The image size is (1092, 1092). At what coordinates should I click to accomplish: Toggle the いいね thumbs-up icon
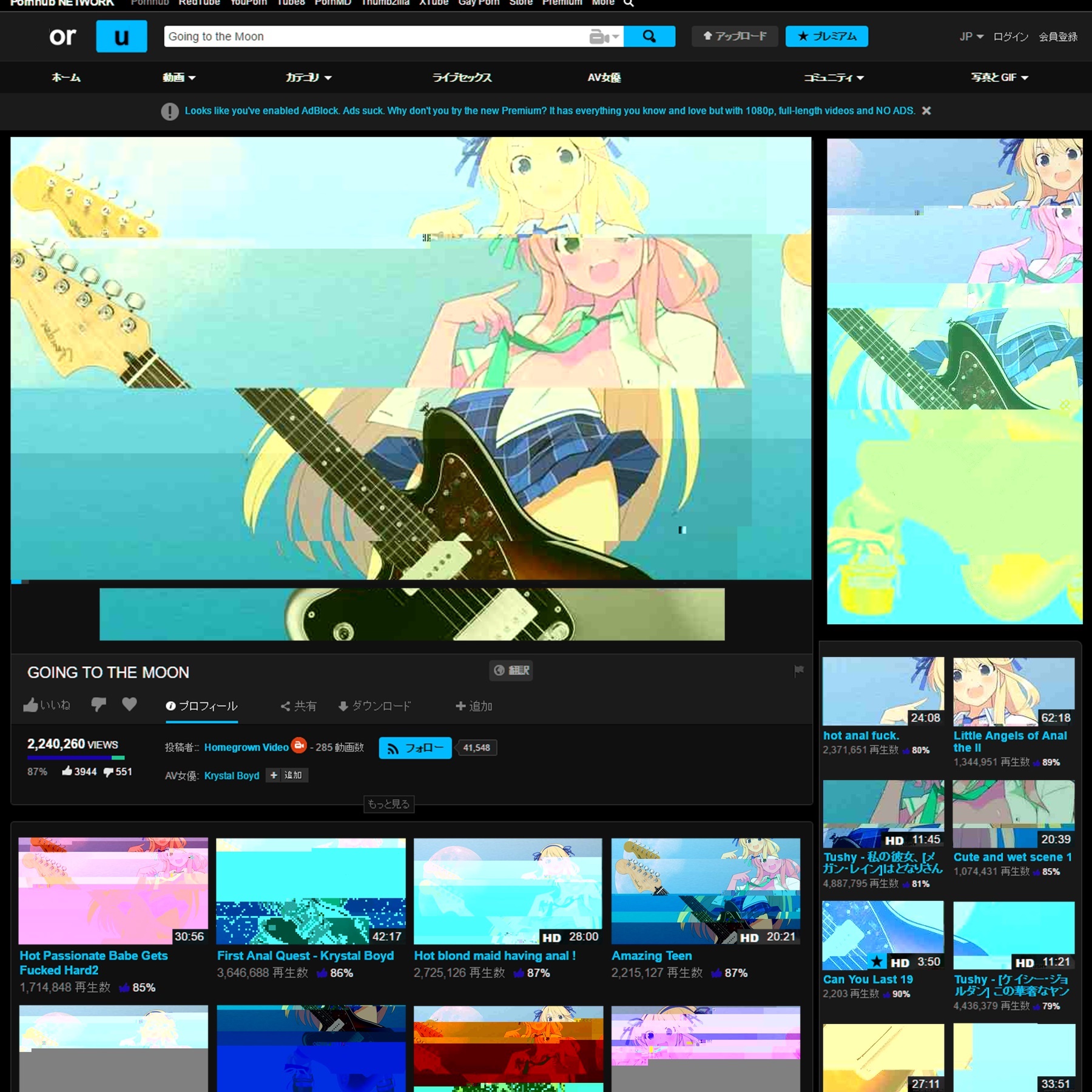(31, 705)
